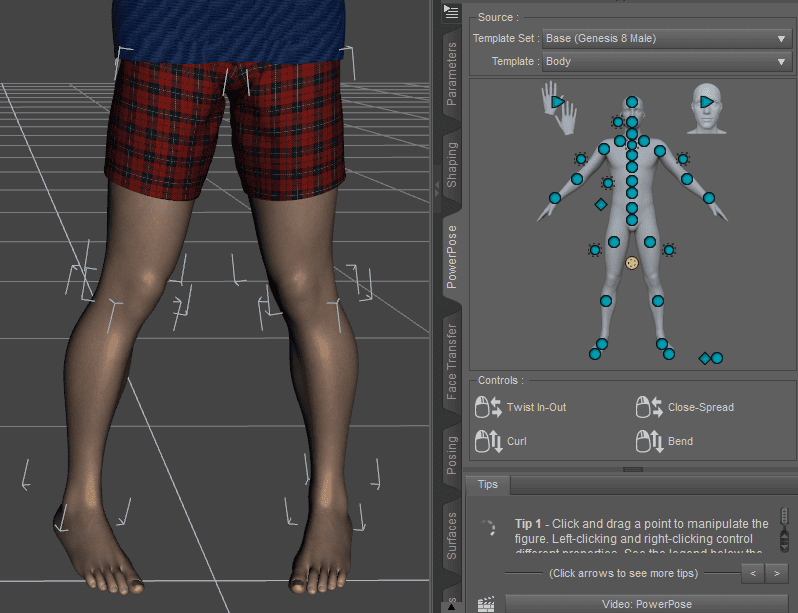Click the dotted point beside the neck

coord(618,122)
